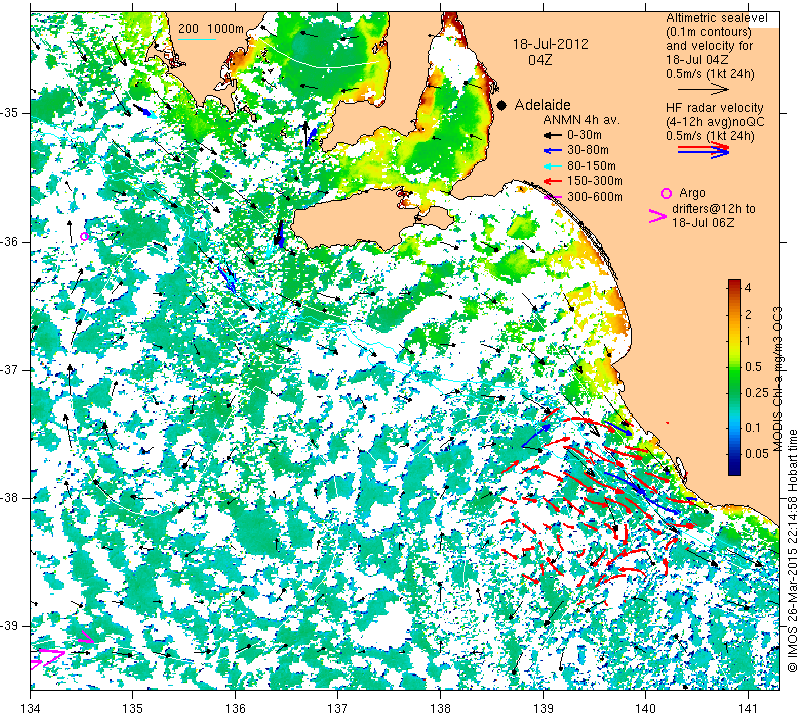The image size is (800, 720).
Task: Click the Adelaide city label
Action: pyautogui.click(x=542, y=105)
